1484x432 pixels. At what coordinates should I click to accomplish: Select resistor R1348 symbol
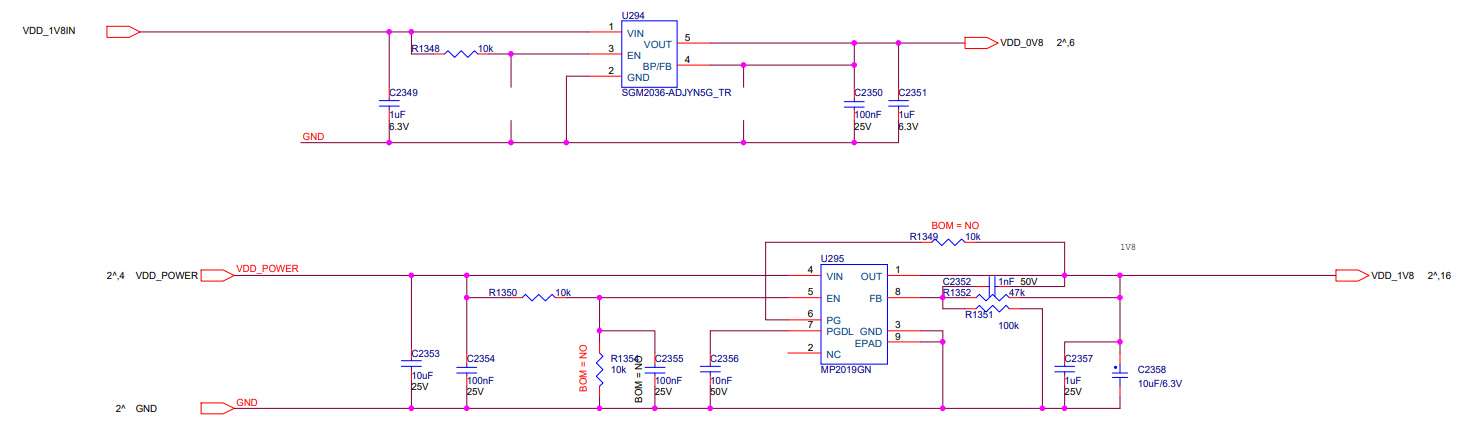[462, 54]
